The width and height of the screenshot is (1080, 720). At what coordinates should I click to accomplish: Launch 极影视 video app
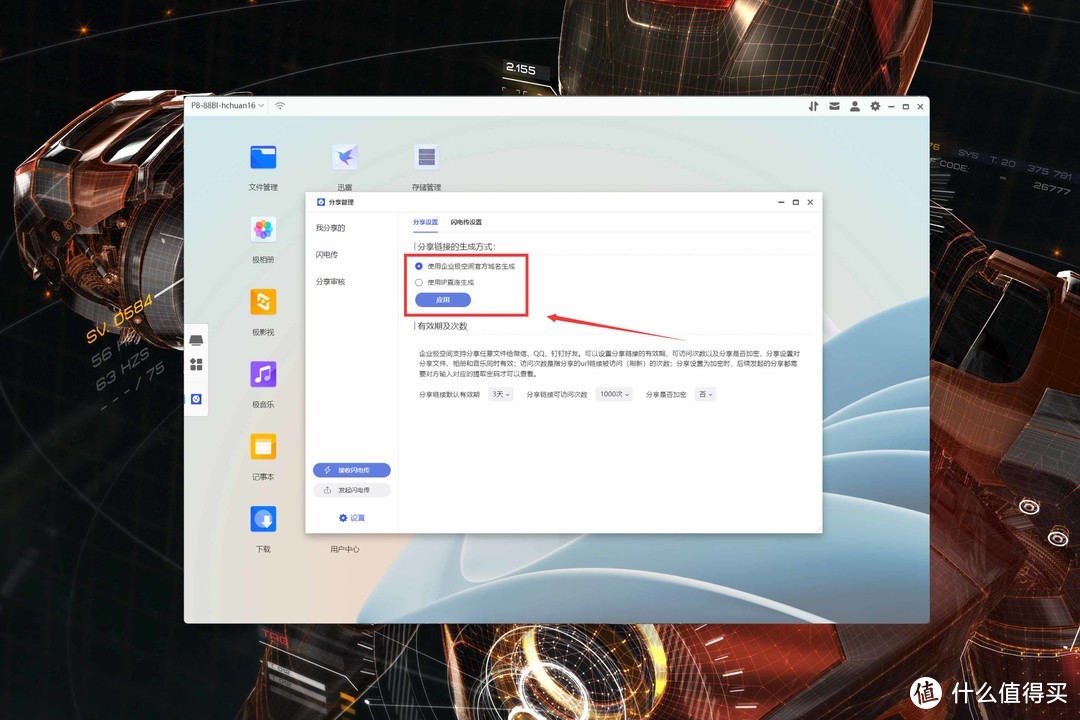262,303
